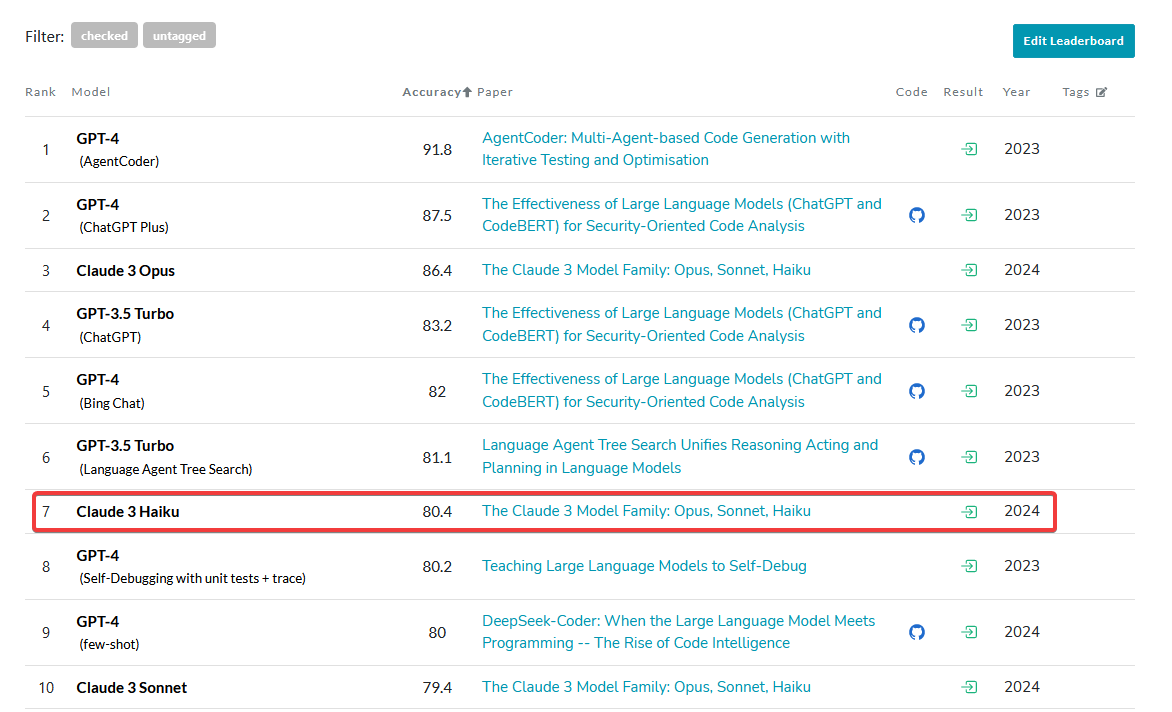Open Language Agent Tree Search paper link
The width and height of the screenshot is (1172, 712).
click(680, 456)
